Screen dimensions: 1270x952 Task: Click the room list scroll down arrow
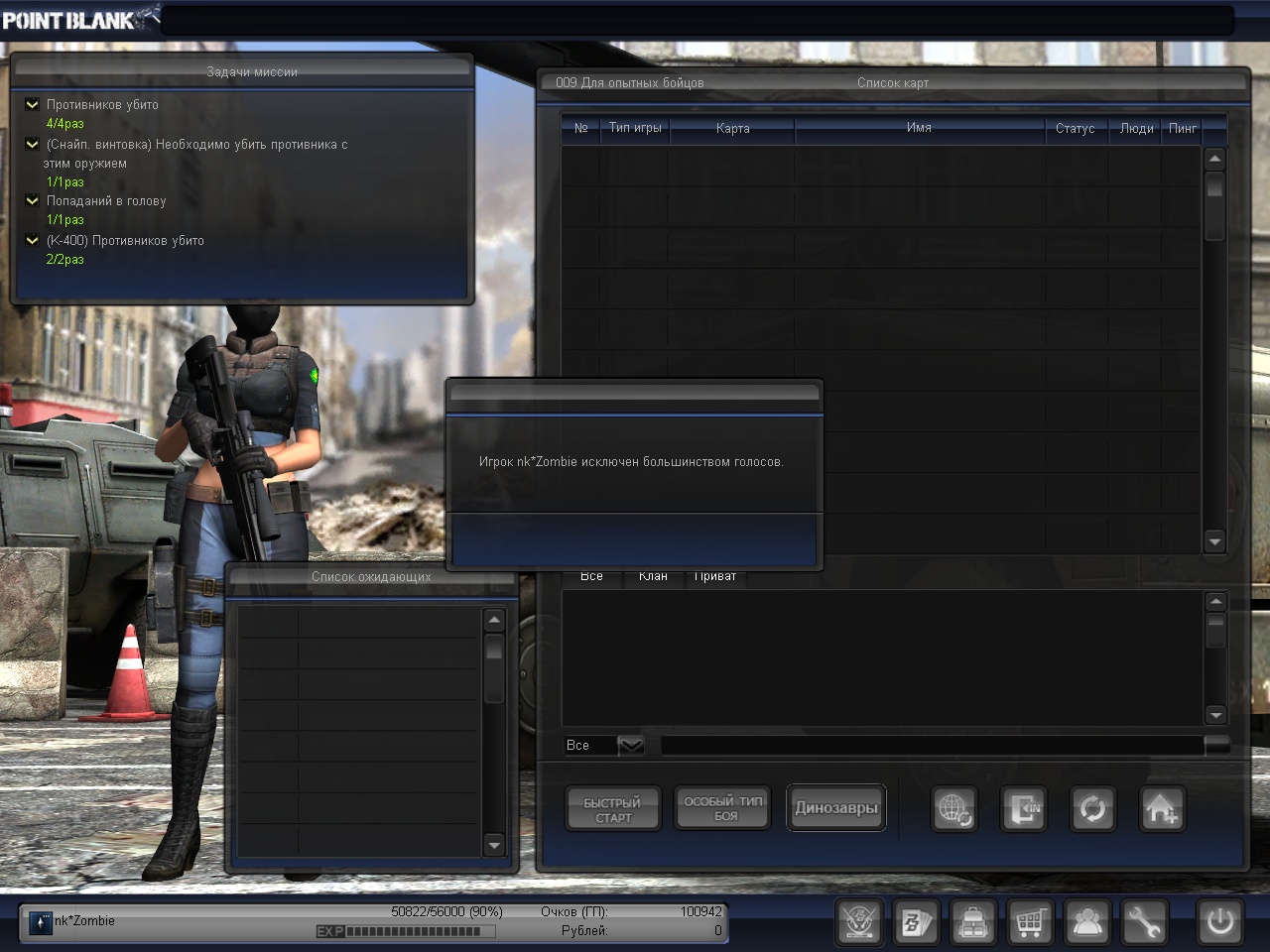click(x=1214, y=541)
